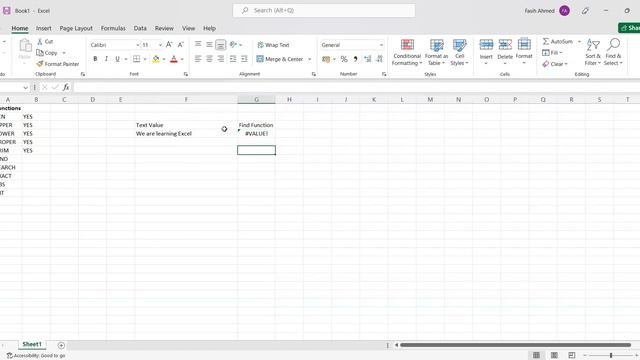640x360 pixels.
Task: Apply Comma Style
Action: click(x=356, y=59)
